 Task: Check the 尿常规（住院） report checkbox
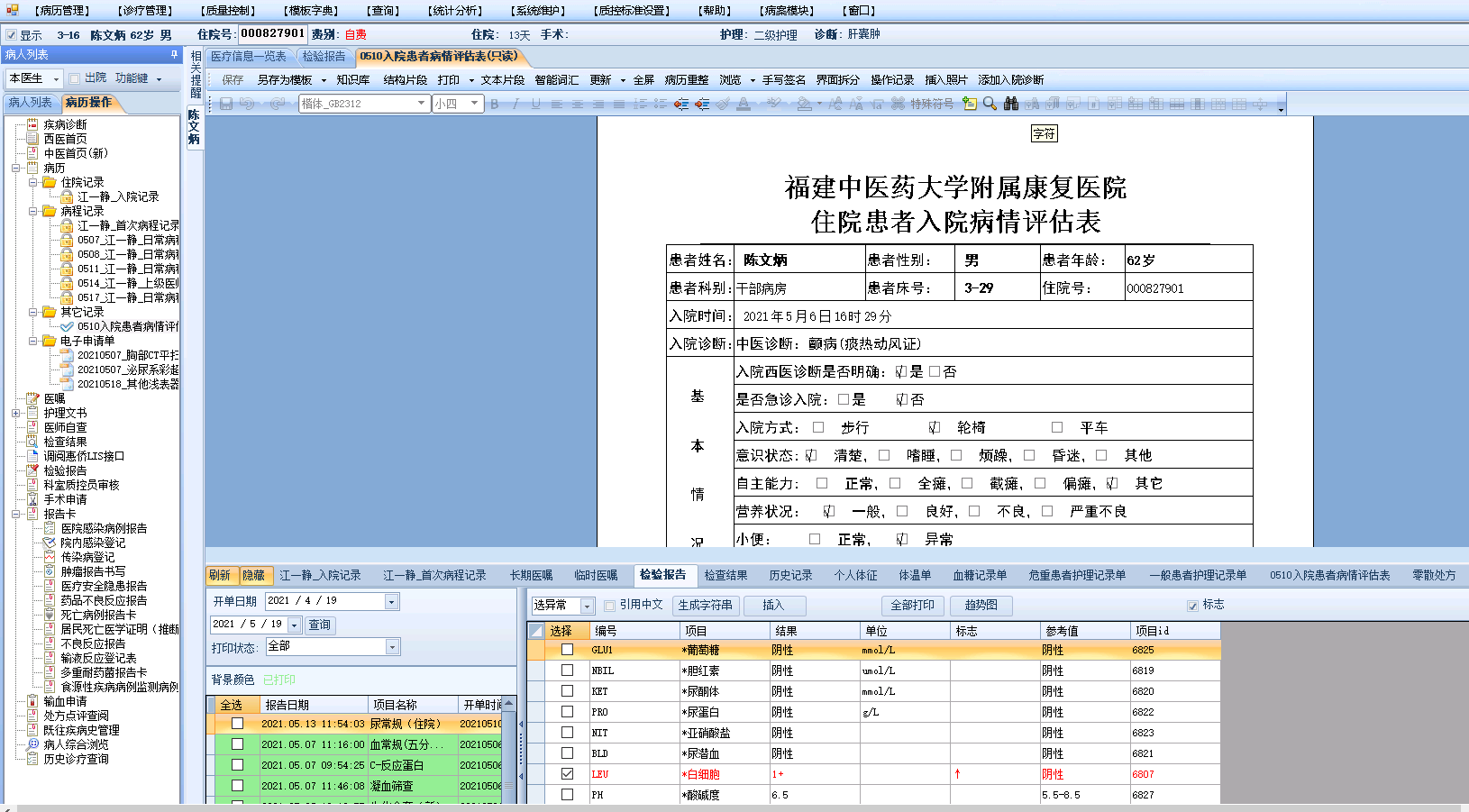pyautogui.click(x=237, y=724)
